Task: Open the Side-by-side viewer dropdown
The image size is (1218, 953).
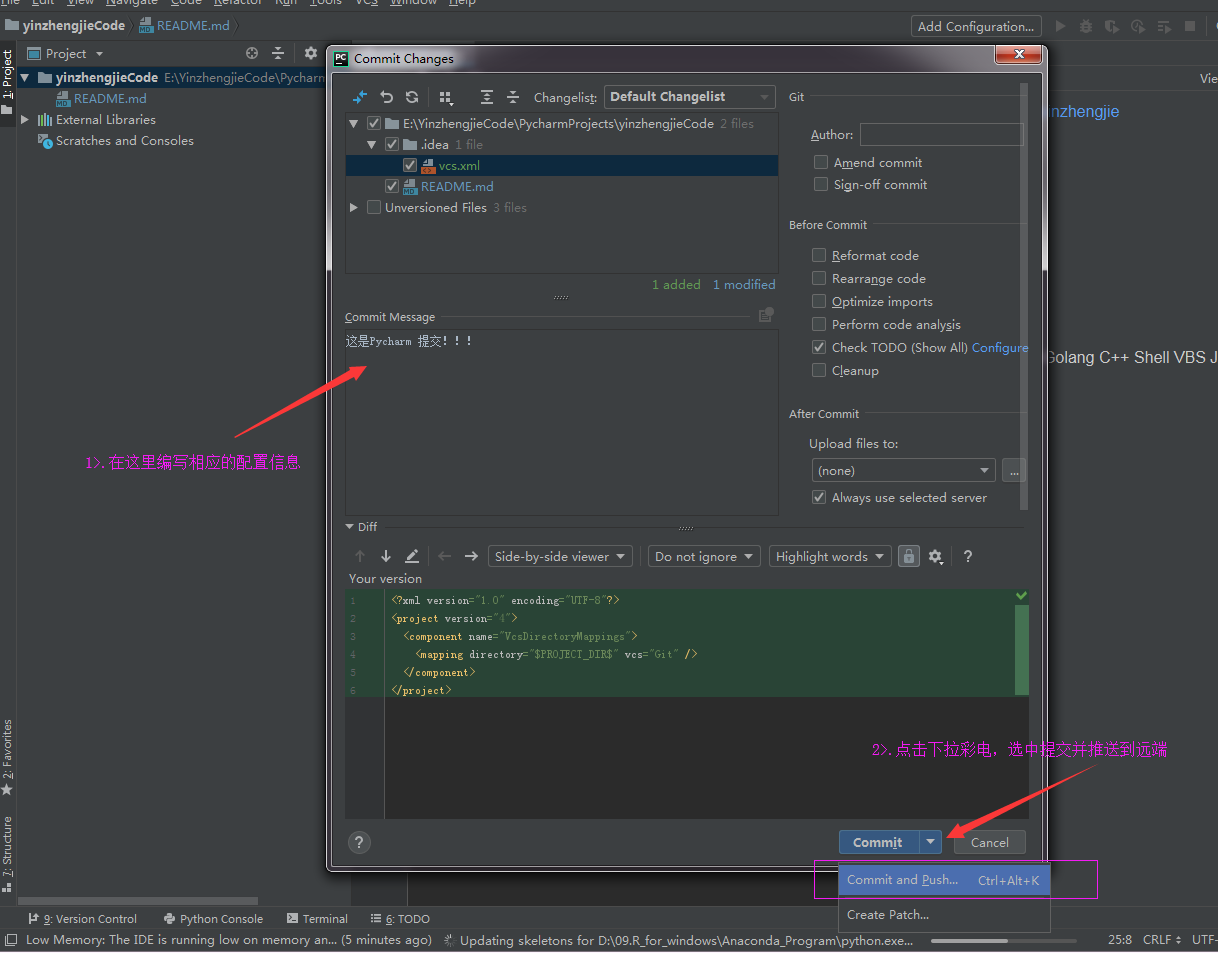Action: (560, 556)
